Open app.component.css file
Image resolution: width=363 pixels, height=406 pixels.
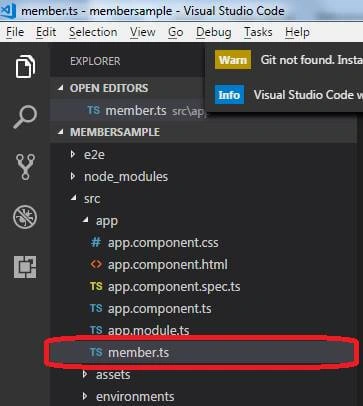pos(163,243)
